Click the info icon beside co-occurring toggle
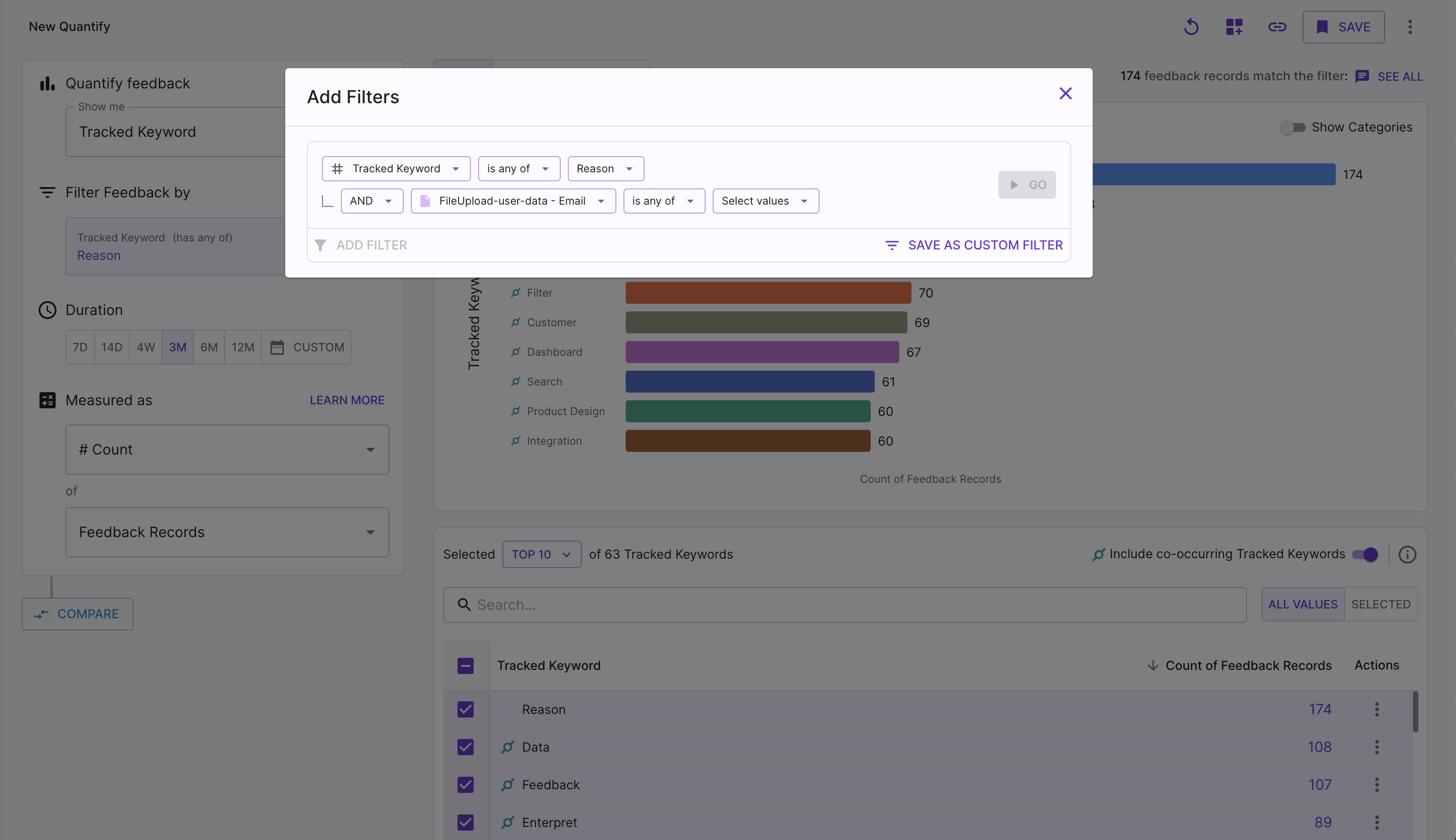The width and height of the screenshot is (1456, 840). pyautogui.click(x=1407, y=555)
